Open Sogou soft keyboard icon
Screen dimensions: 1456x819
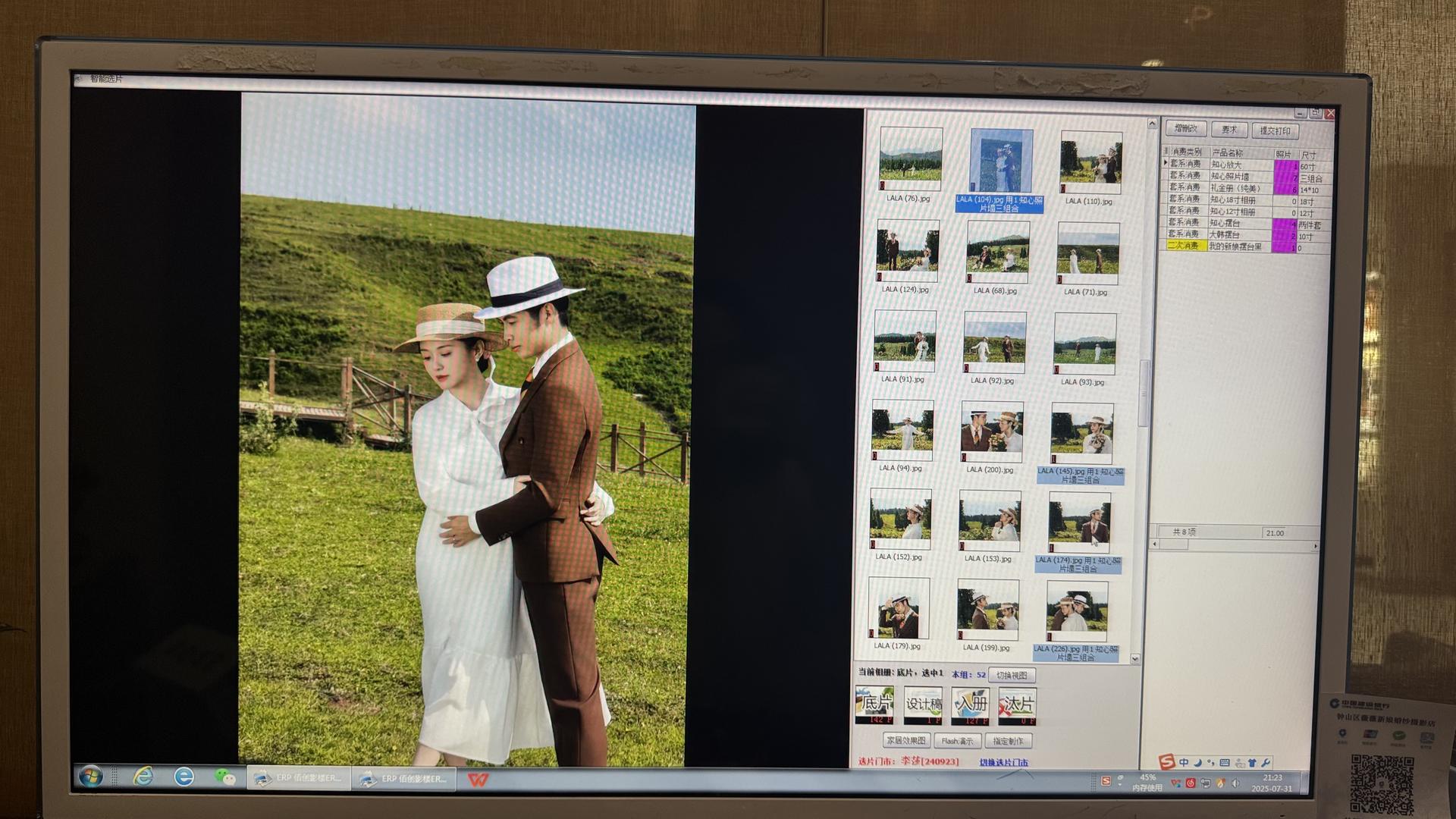coord(1225,763)
